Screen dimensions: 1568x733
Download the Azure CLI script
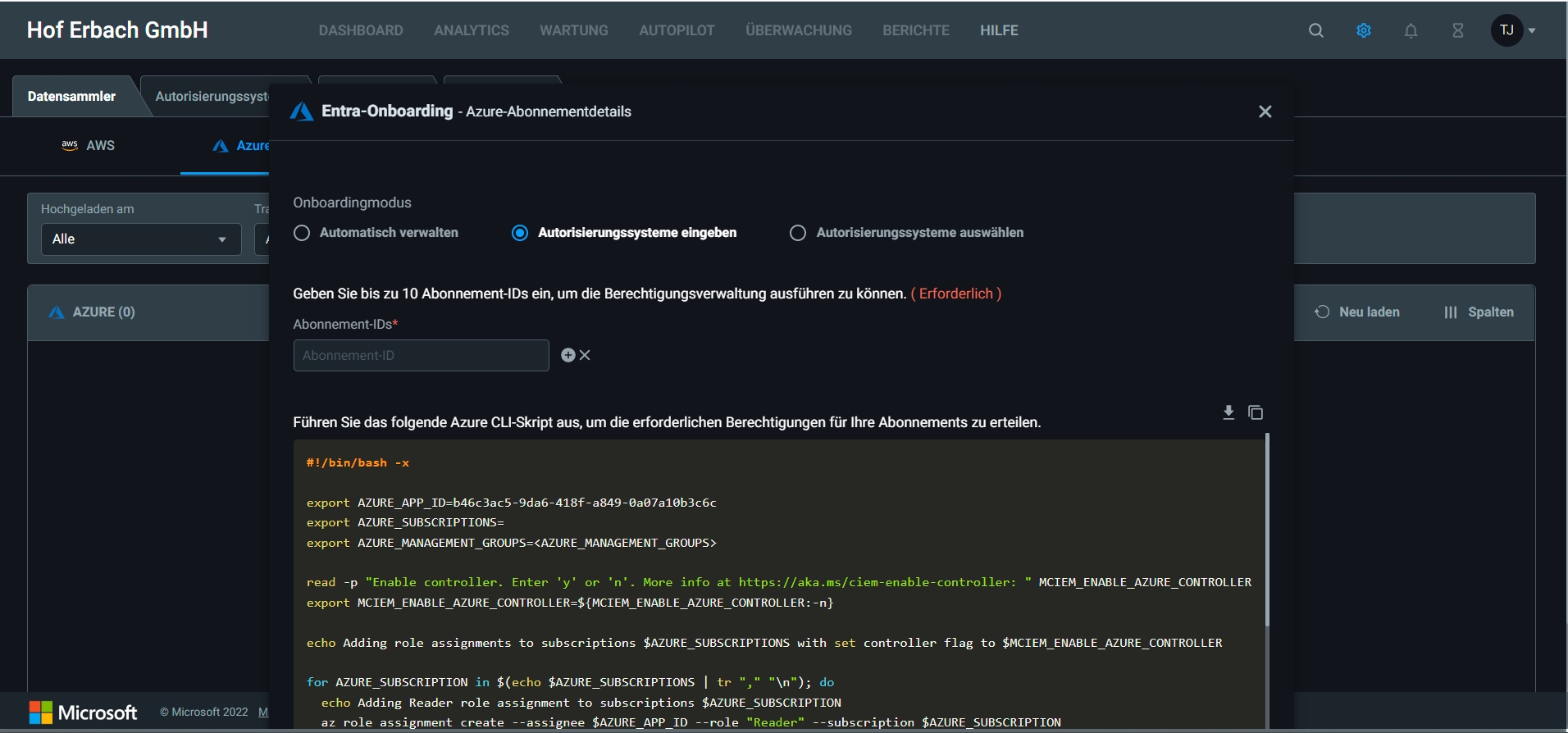(x=1228, y=412)
